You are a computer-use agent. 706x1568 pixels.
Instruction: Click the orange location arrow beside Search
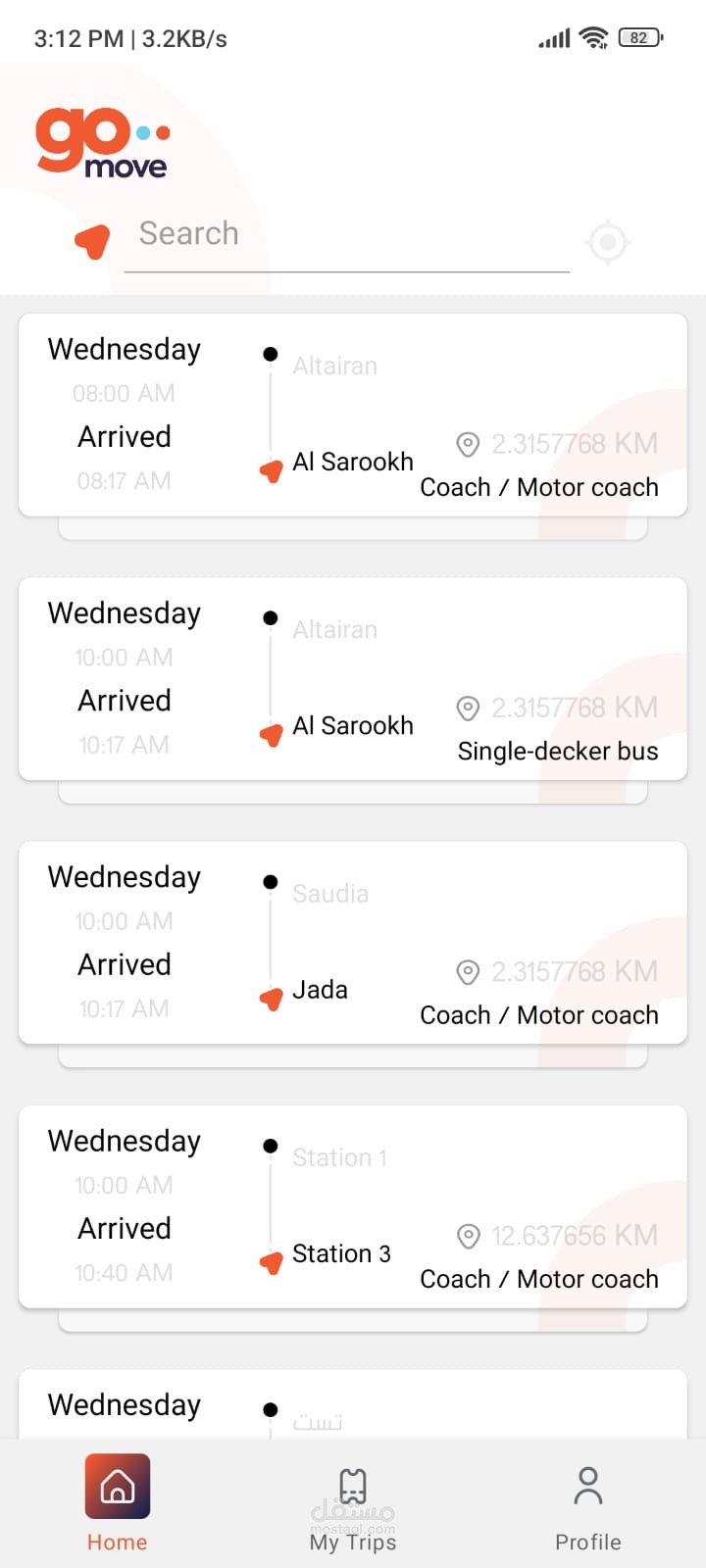pos(93,241)
